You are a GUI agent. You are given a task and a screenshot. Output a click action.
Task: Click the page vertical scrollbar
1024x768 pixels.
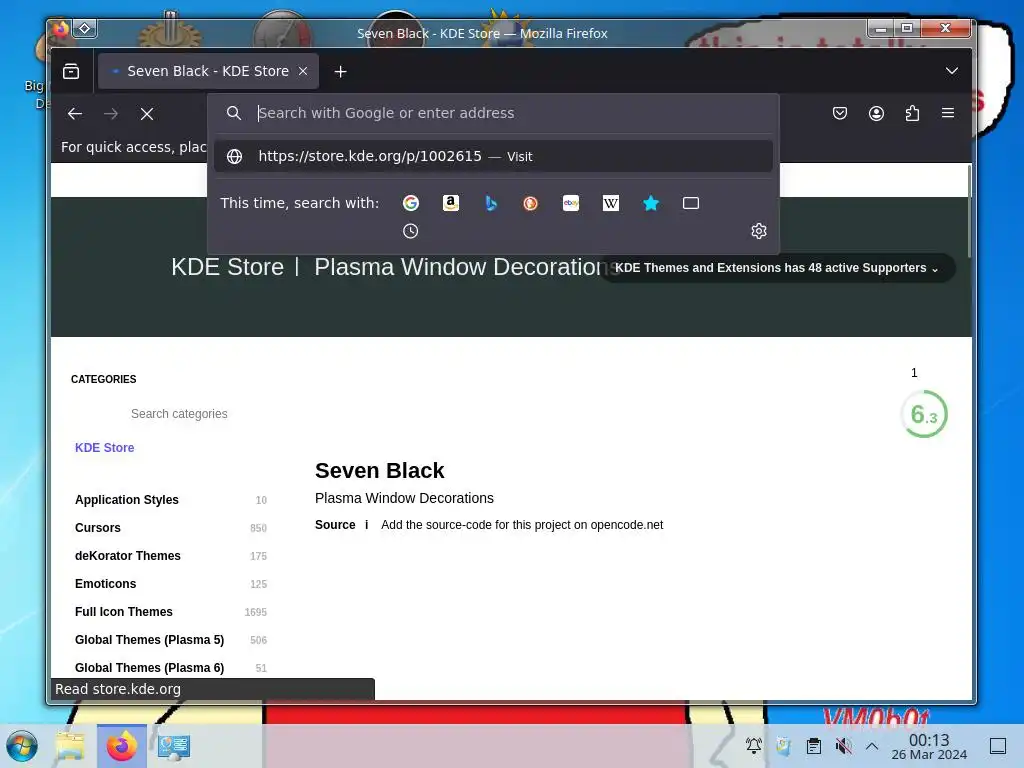coord(969,210)
